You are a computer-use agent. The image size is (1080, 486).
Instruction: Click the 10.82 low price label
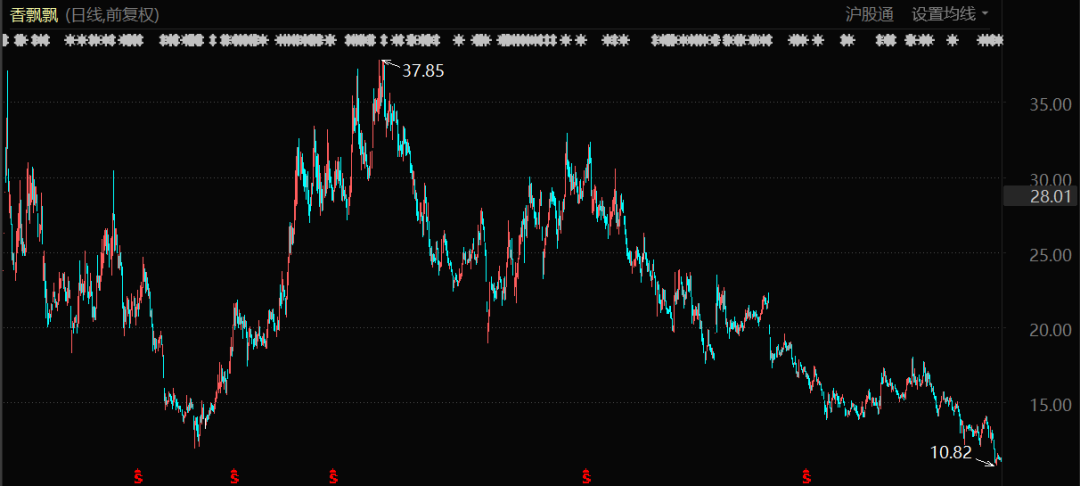[x=950, y=452]
